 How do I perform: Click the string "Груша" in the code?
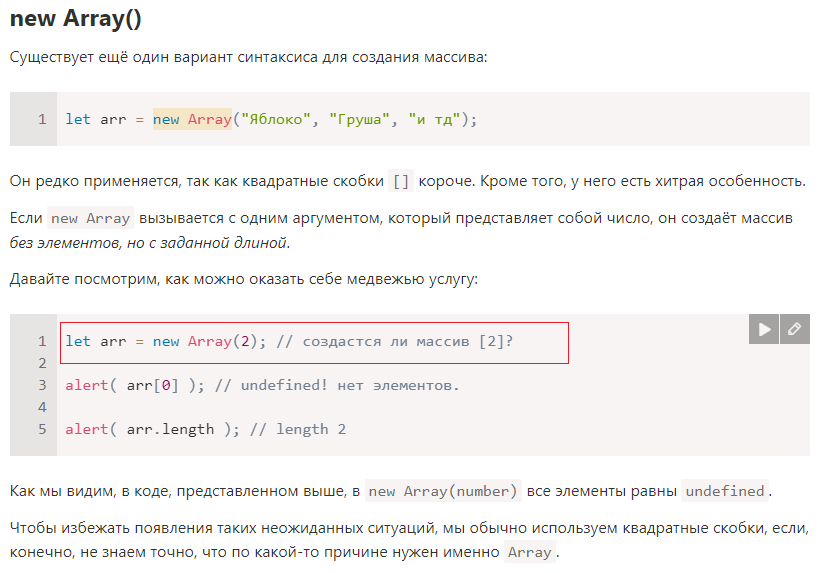(x=360, y=119)
